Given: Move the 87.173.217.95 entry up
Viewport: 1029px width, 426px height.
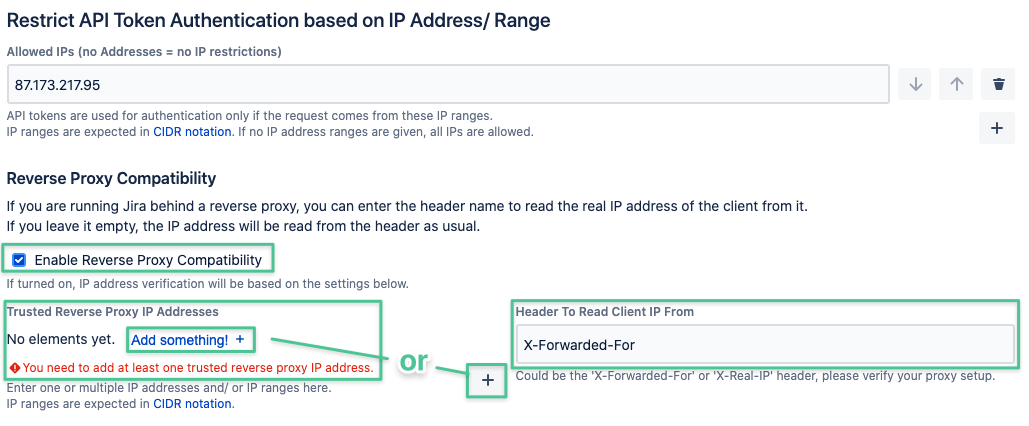Looking at the screenshot, I should [x=956, y=84].
